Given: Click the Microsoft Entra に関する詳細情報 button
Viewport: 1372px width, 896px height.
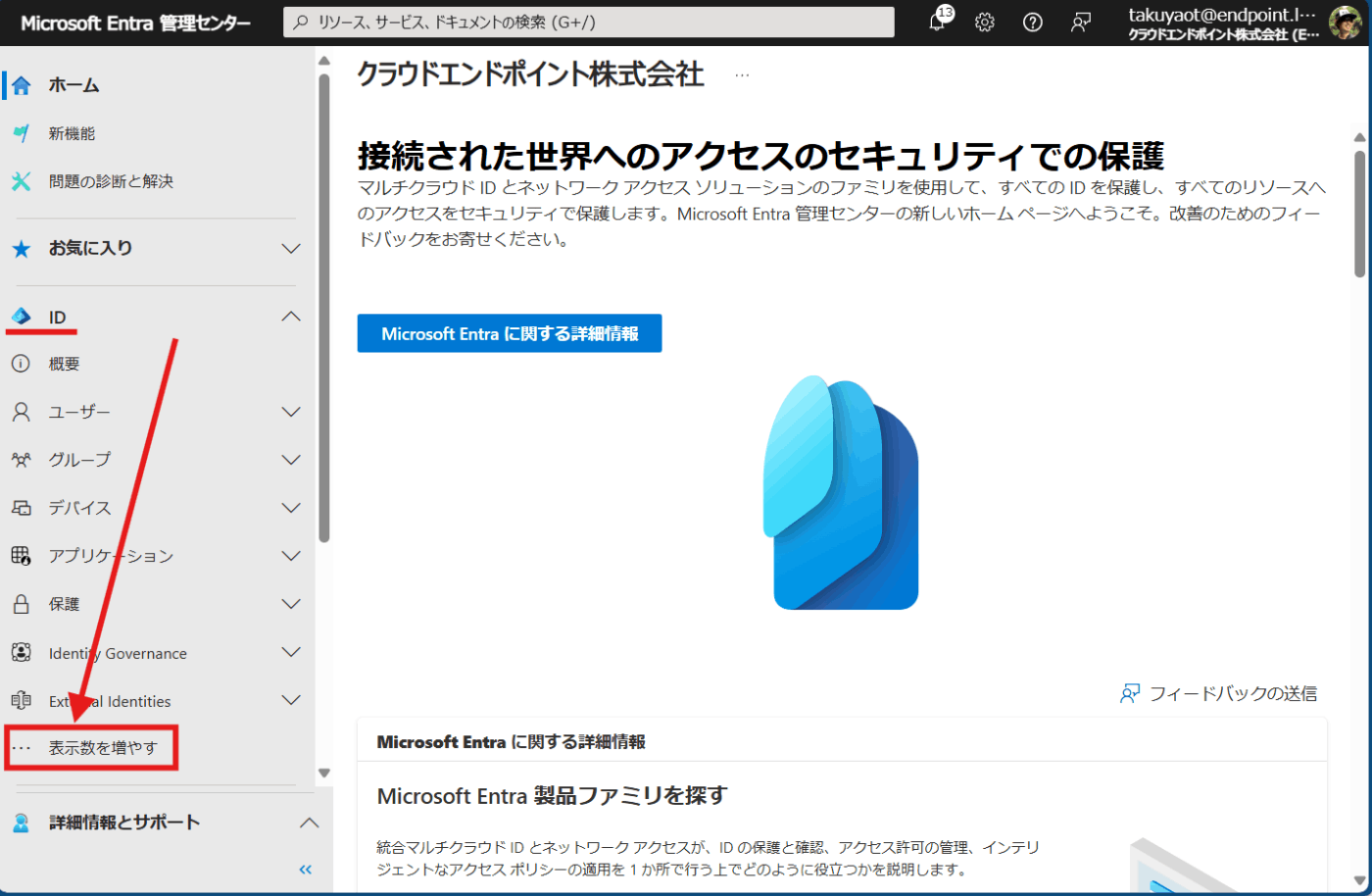Looking at the screenshot, I should [509, 332].
